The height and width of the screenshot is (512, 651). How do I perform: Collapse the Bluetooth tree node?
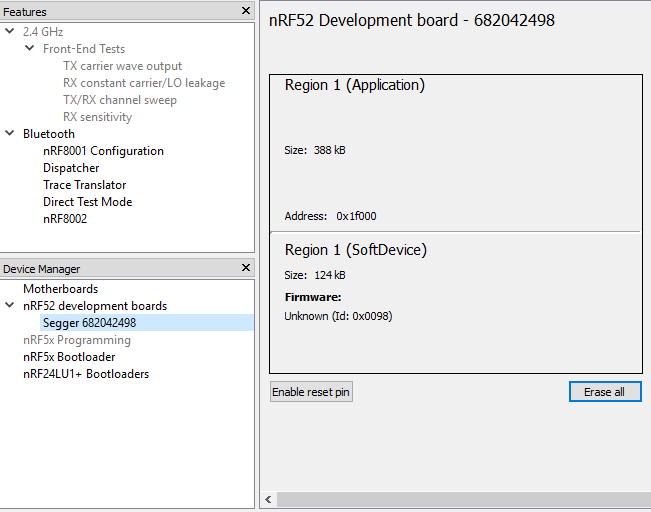tap(10, 133)
